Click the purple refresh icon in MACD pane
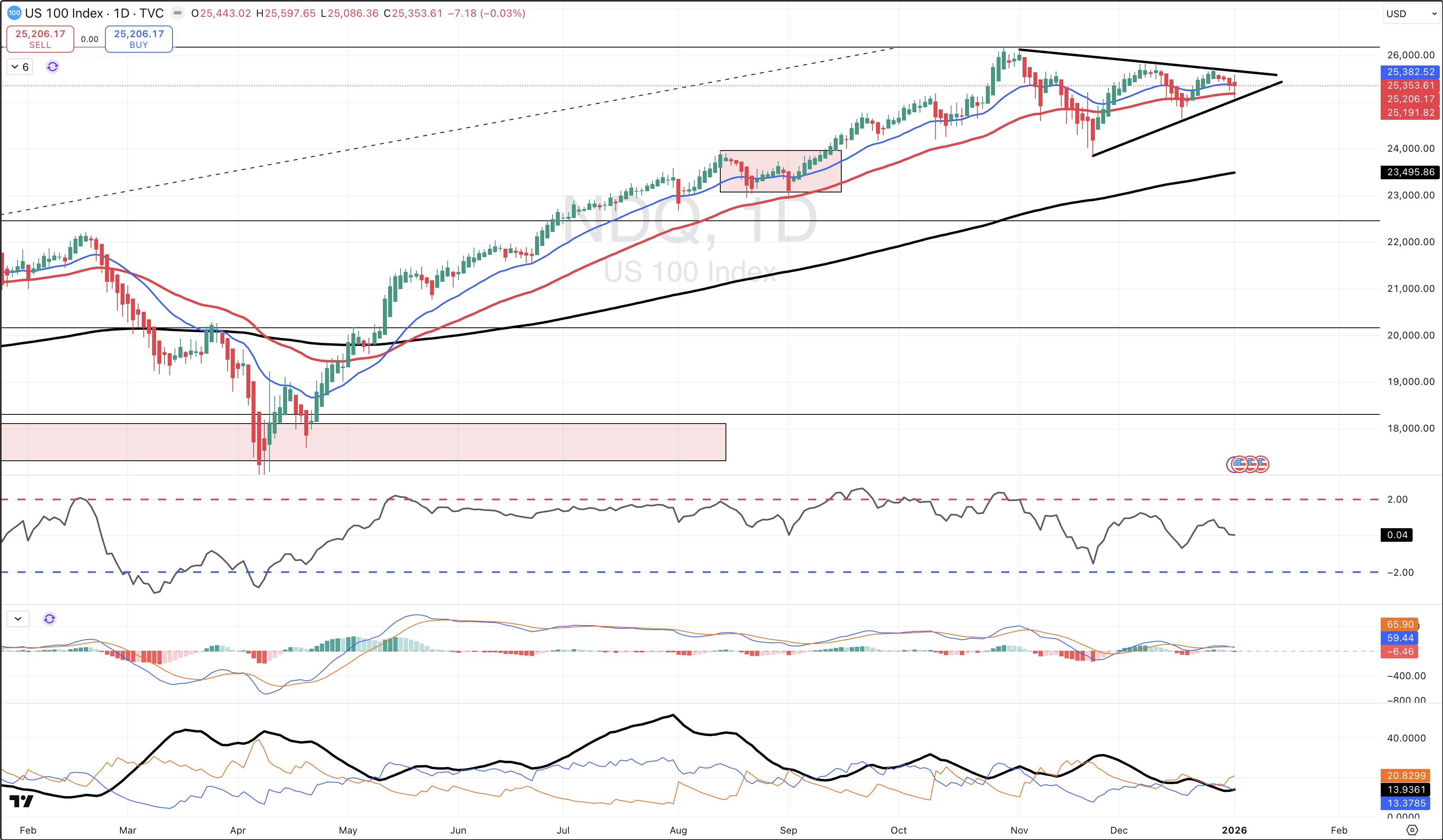1443x840 pixels. [49, 618]
